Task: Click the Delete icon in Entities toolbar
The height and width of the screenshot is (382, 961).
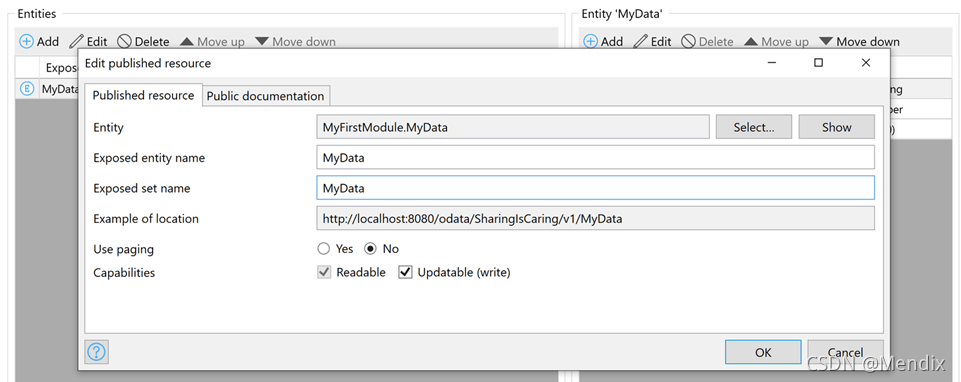Action: 124,42
